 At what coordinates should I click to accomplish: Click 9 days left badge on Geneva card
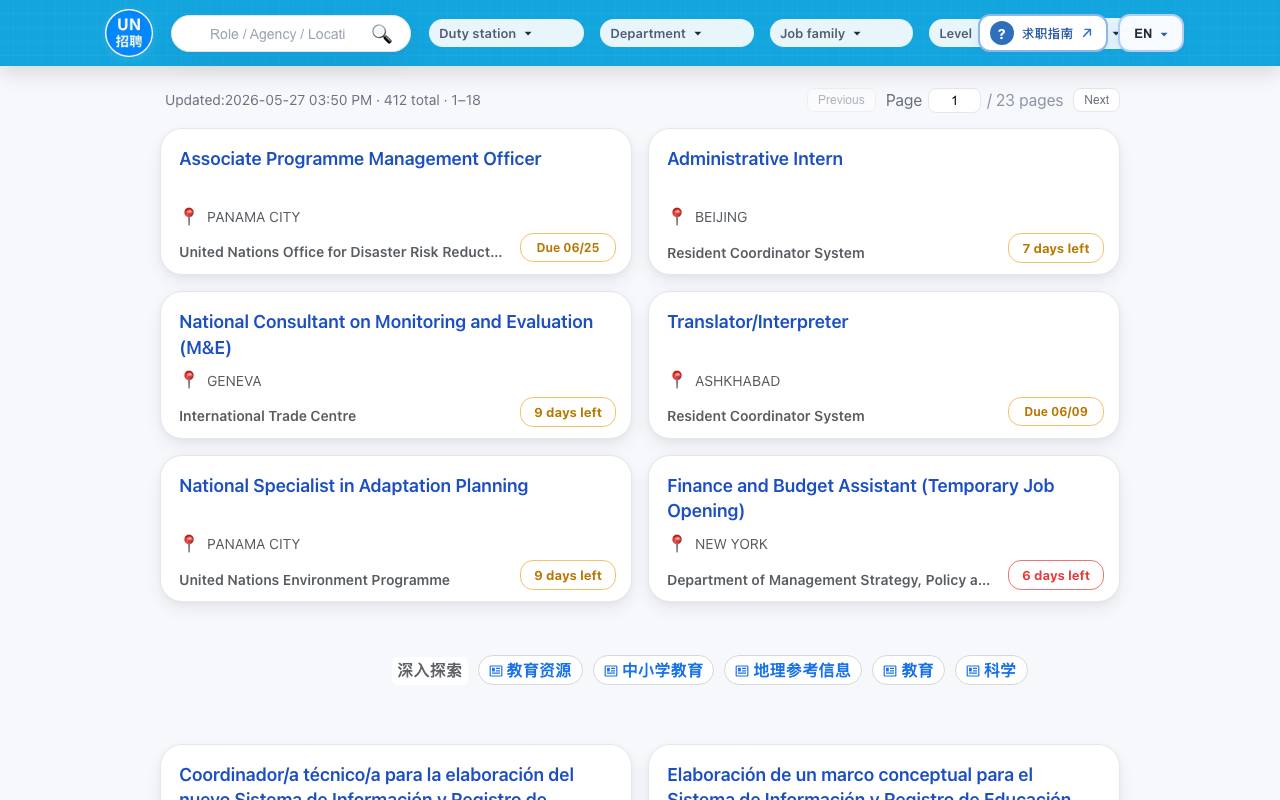(x=568, y=412)
